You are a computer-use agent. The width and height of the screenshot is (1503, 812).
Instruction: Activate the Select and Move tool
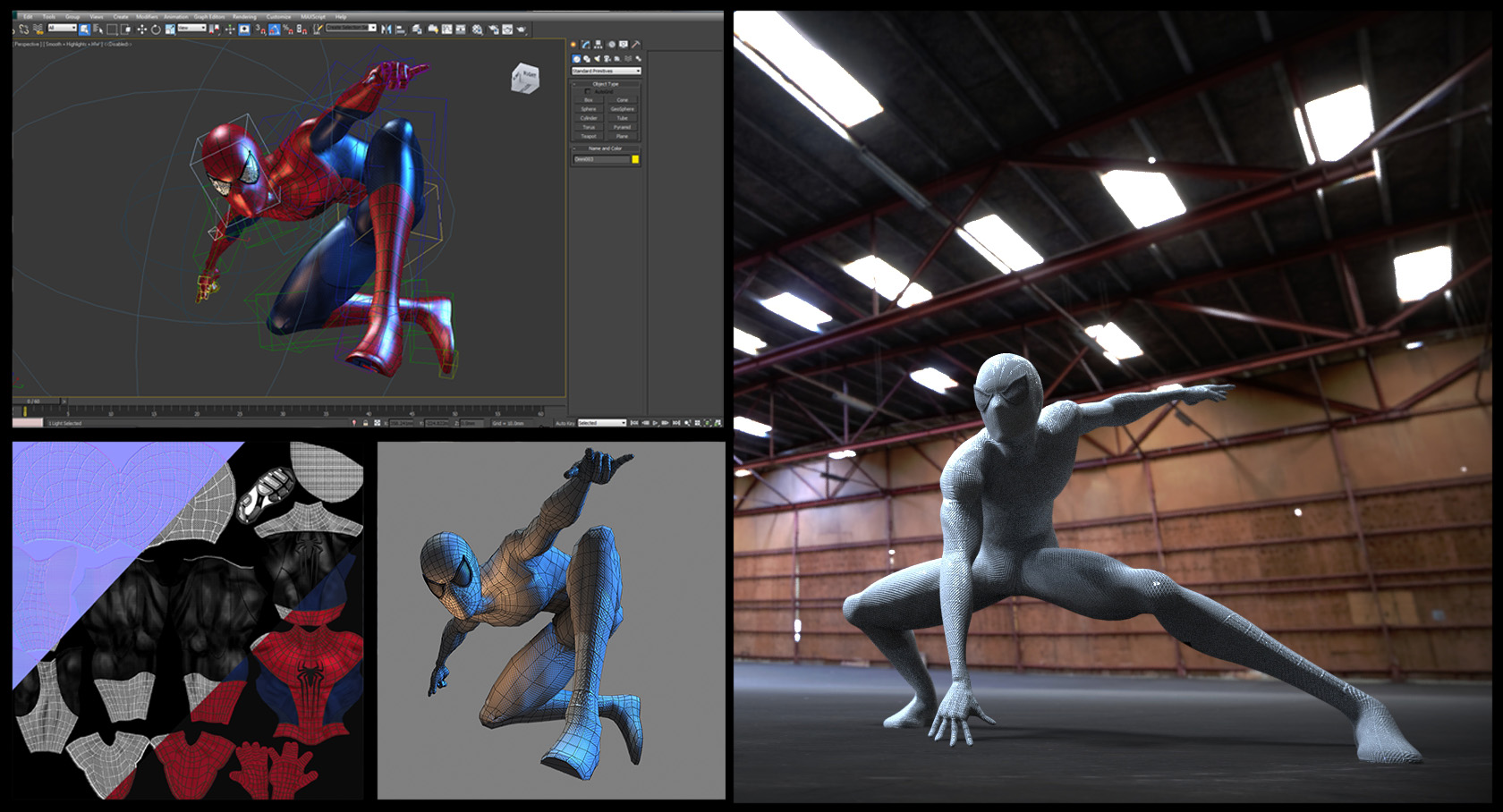(x=142, y=30)
